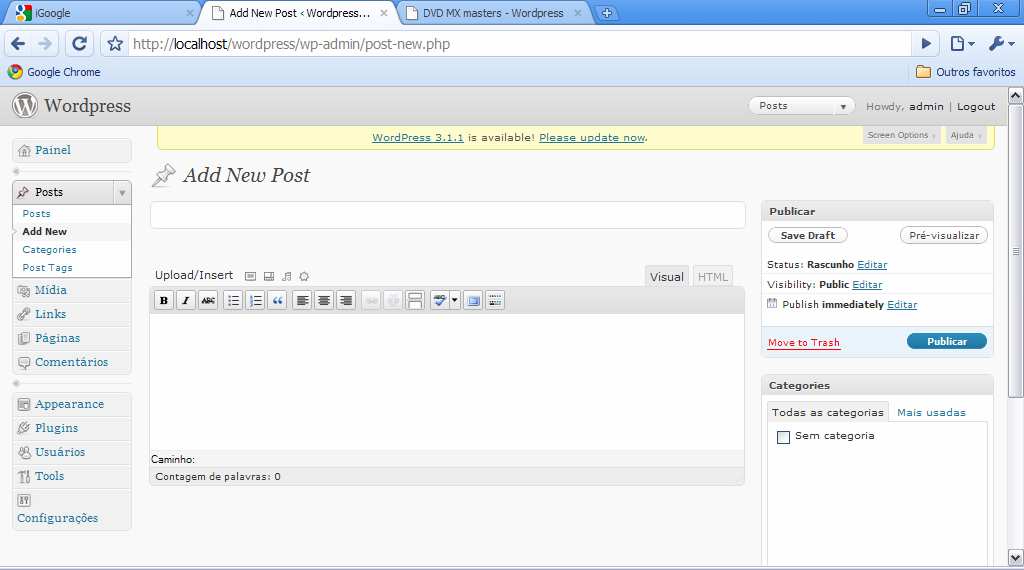Apply strikethrough ABC formatting
Viewport: 1024px width, 570px height.
tap(208, 300)
